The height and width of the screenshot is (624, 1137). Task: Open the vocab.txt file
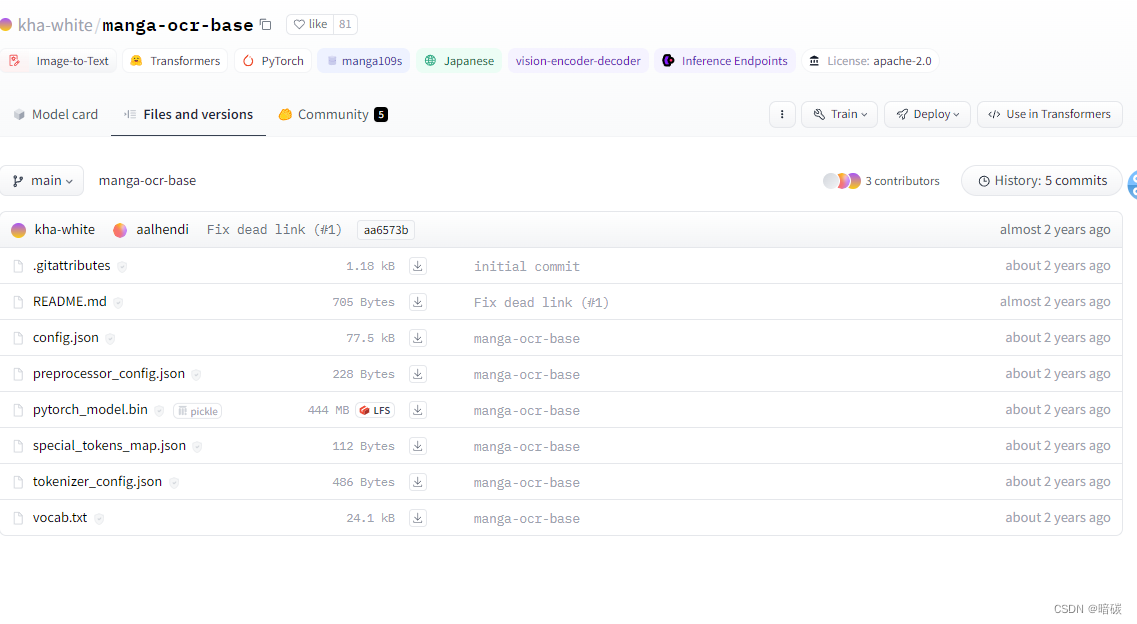[59, 517]
